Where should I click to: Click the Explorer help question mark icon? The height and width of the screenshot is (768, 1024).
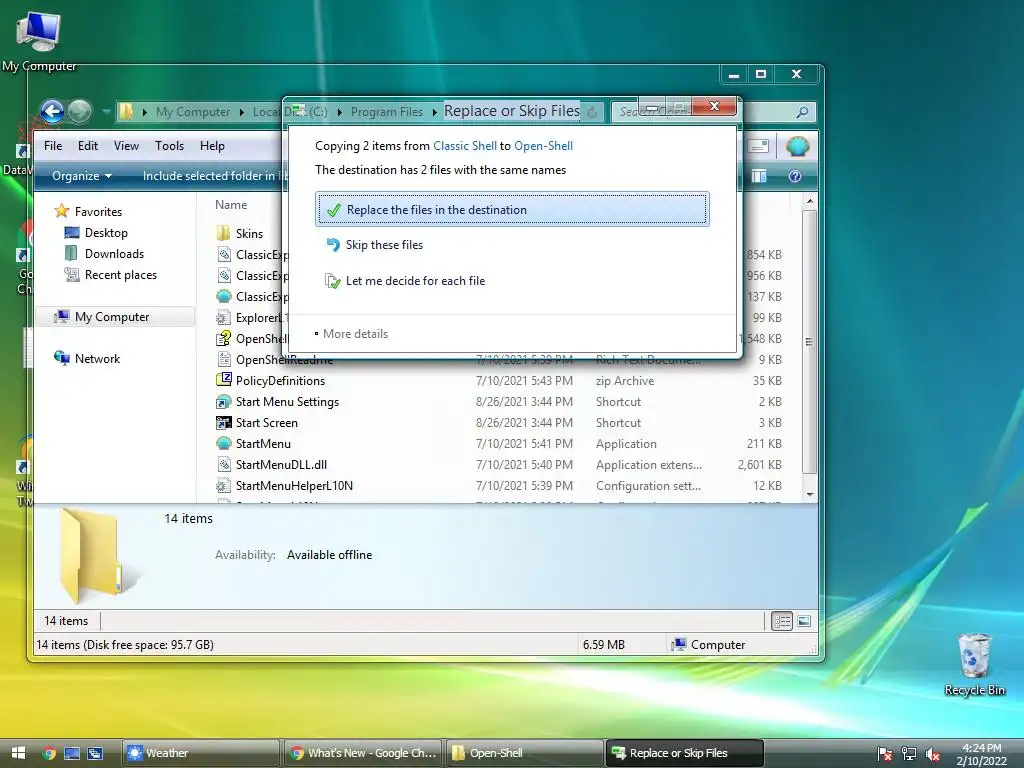point(795,176)
